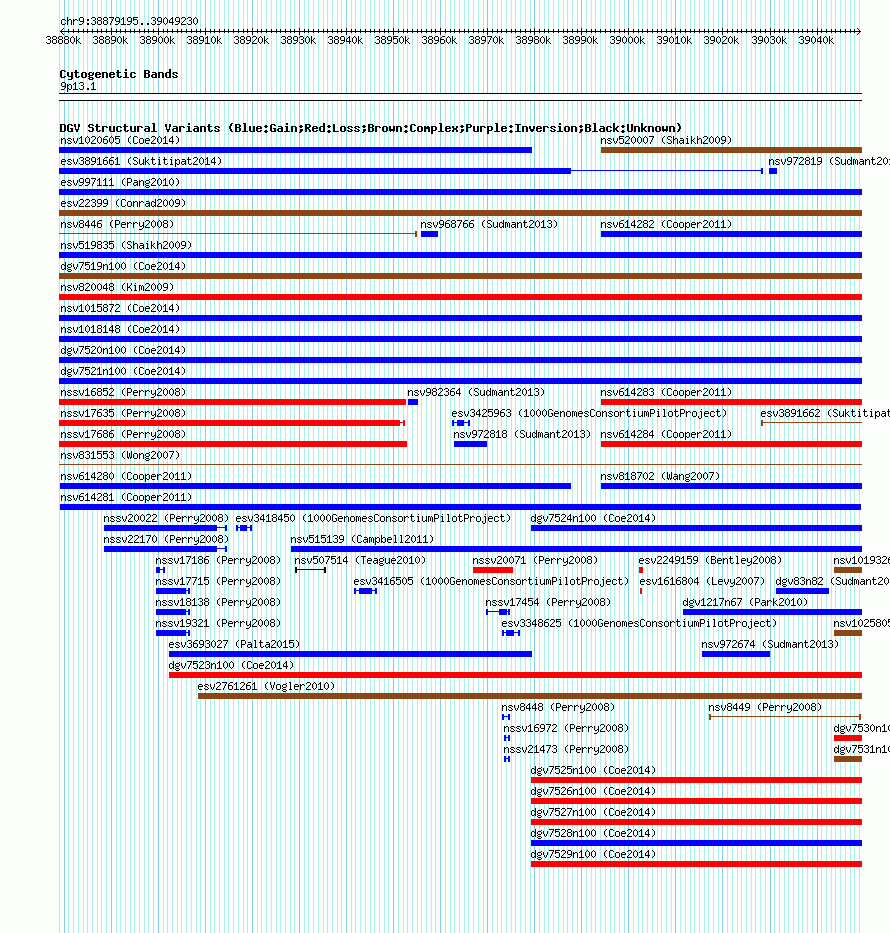Image resolution: width=890 pixels, height=933 pixels.
Task: Open nssv17454 (Perry2008) variant
Action: (498, 612)
